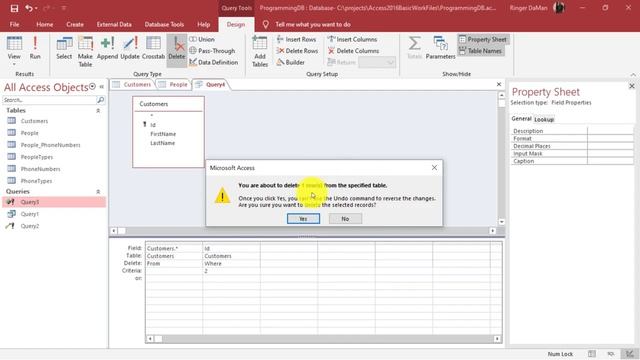Click the Save icon in title bar
This screenshot has height=360, width=640.
click(14, 8)
